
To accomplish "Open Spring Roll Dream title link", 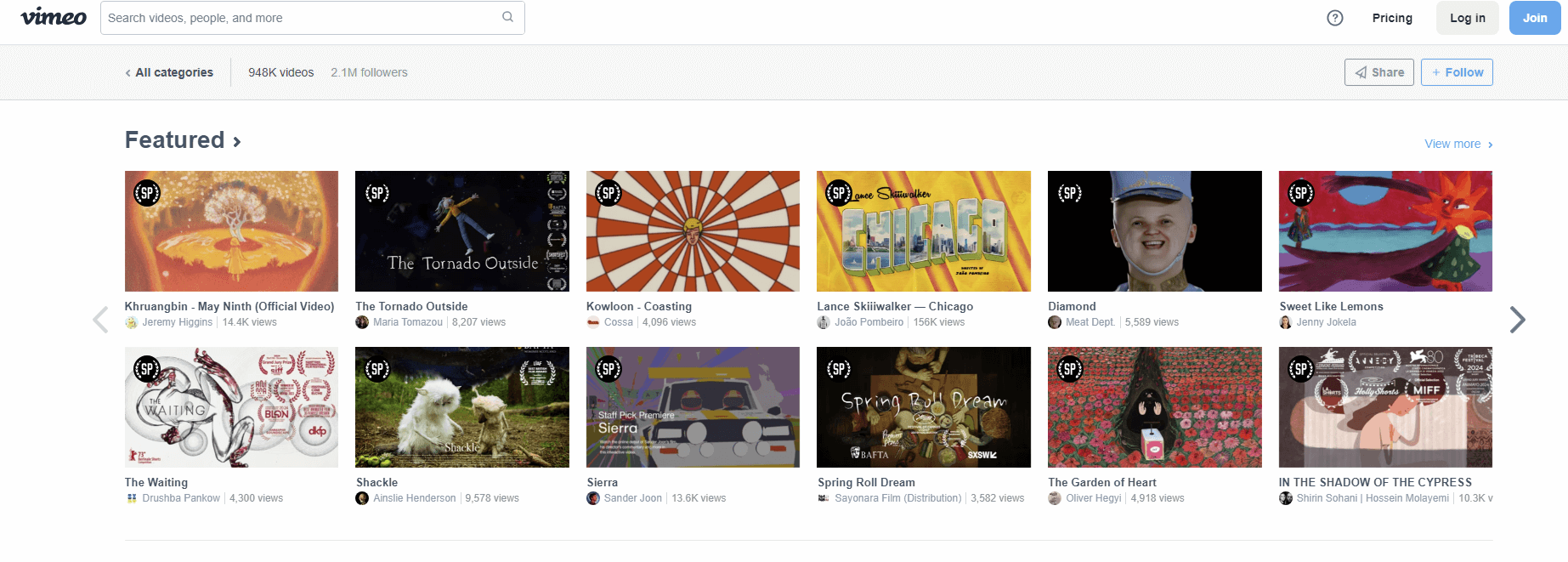I will pyautogui.click(x=866, y=482).
